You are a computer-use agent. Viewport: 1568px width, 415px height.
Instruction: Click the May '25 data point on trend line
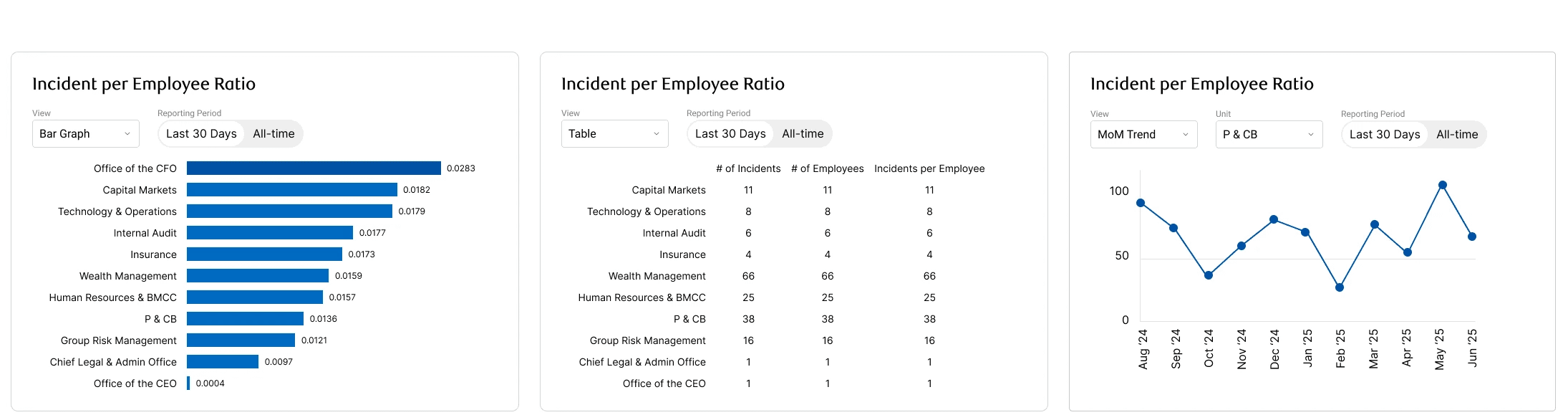click(x=1443, y=185)
